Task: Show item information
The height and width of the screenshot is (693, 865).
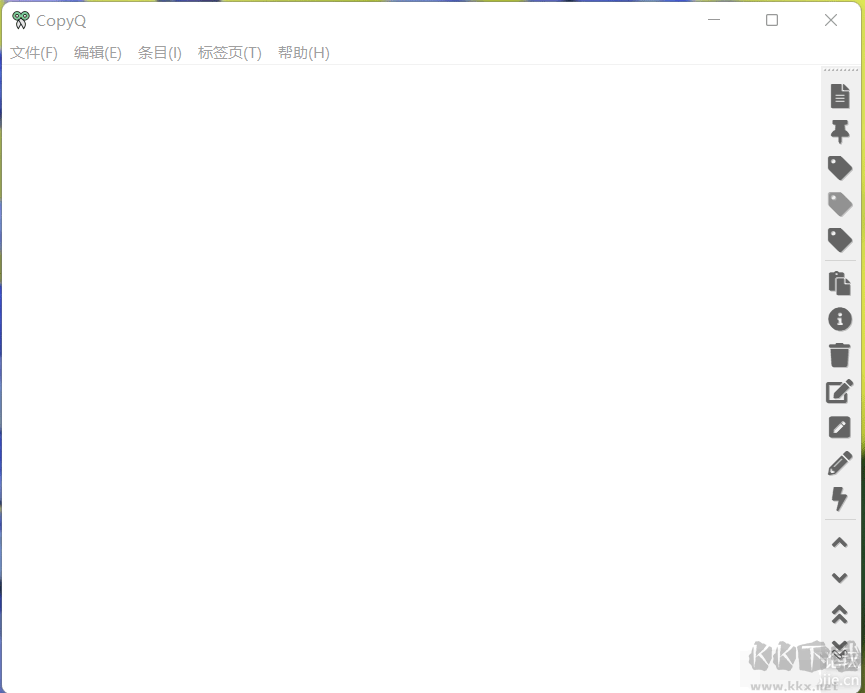Action: point(839,319)
